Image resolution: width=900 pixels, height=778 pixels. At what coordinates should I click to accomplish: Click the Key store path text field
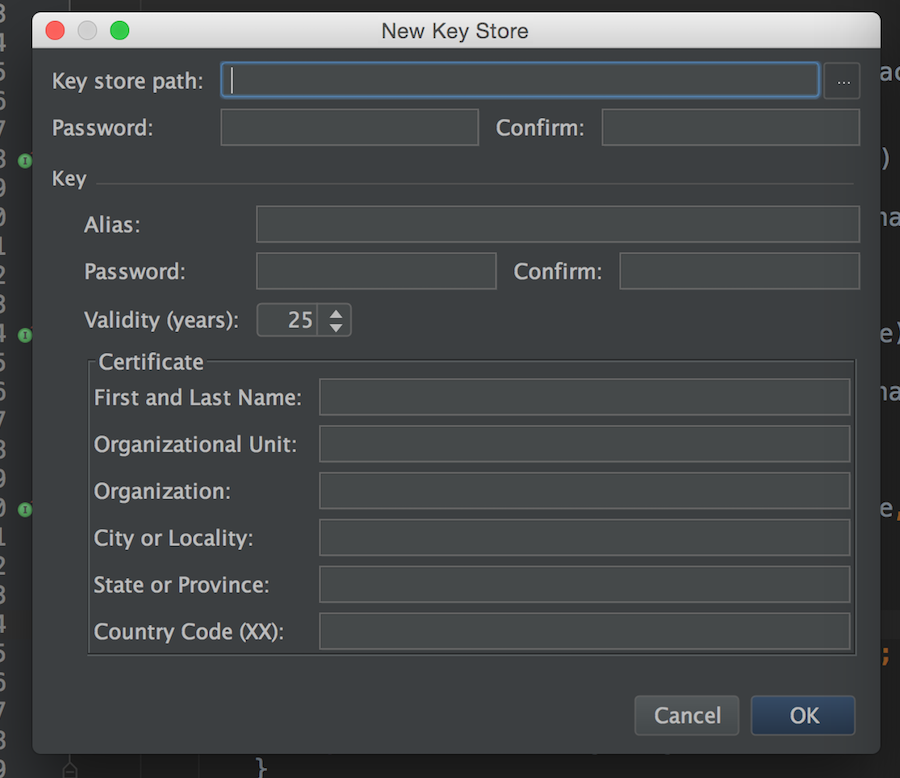pos(520,81)
